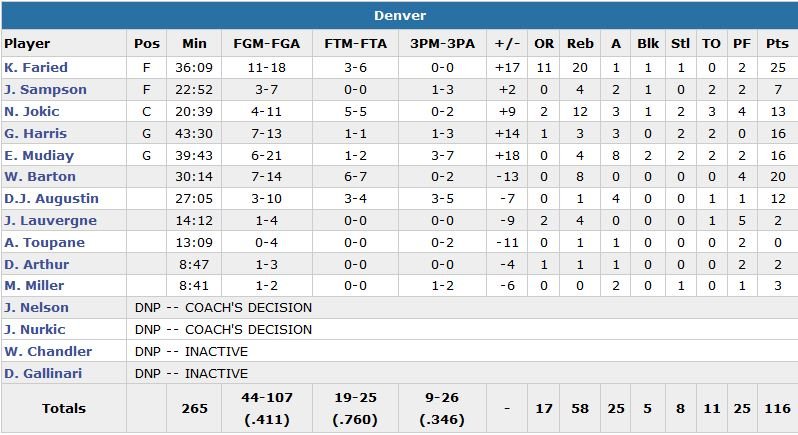
Task: Click the Pts column header
Action: pyautogui.click(x=776, y=44)
